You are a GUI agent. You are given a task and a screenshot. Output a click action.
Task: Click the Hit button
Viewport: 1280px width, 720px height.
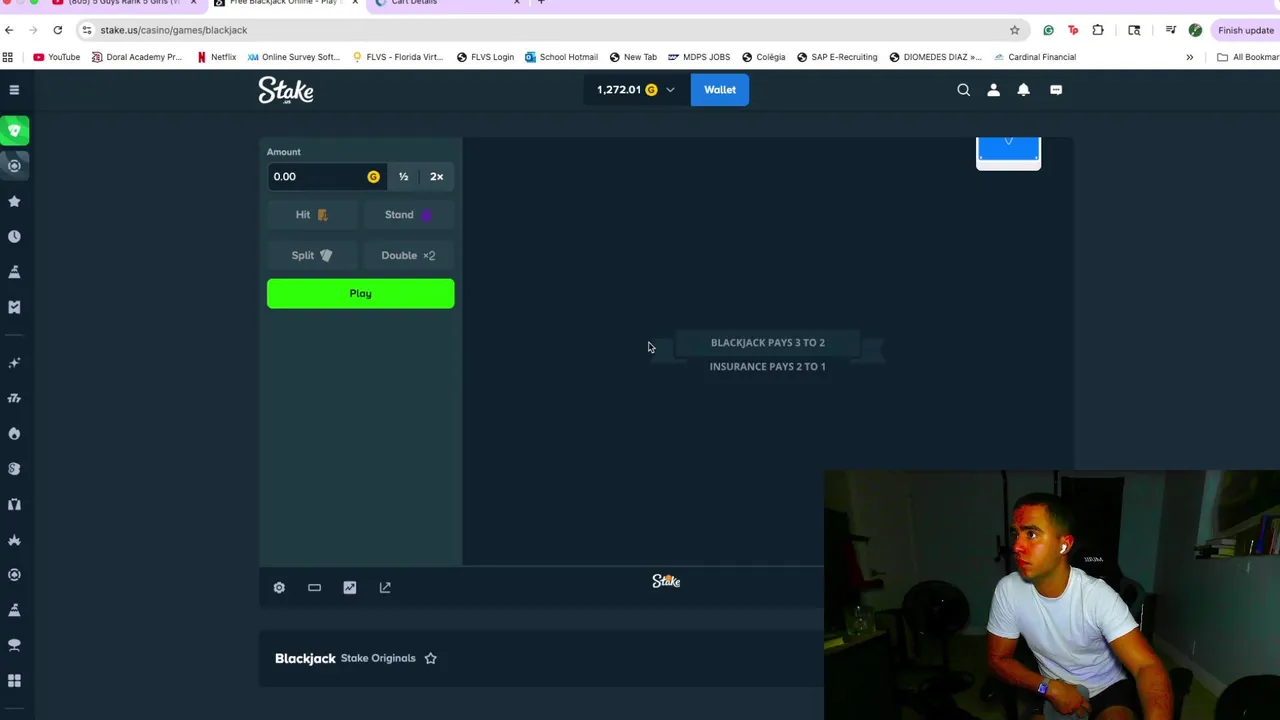click(311, 215)
